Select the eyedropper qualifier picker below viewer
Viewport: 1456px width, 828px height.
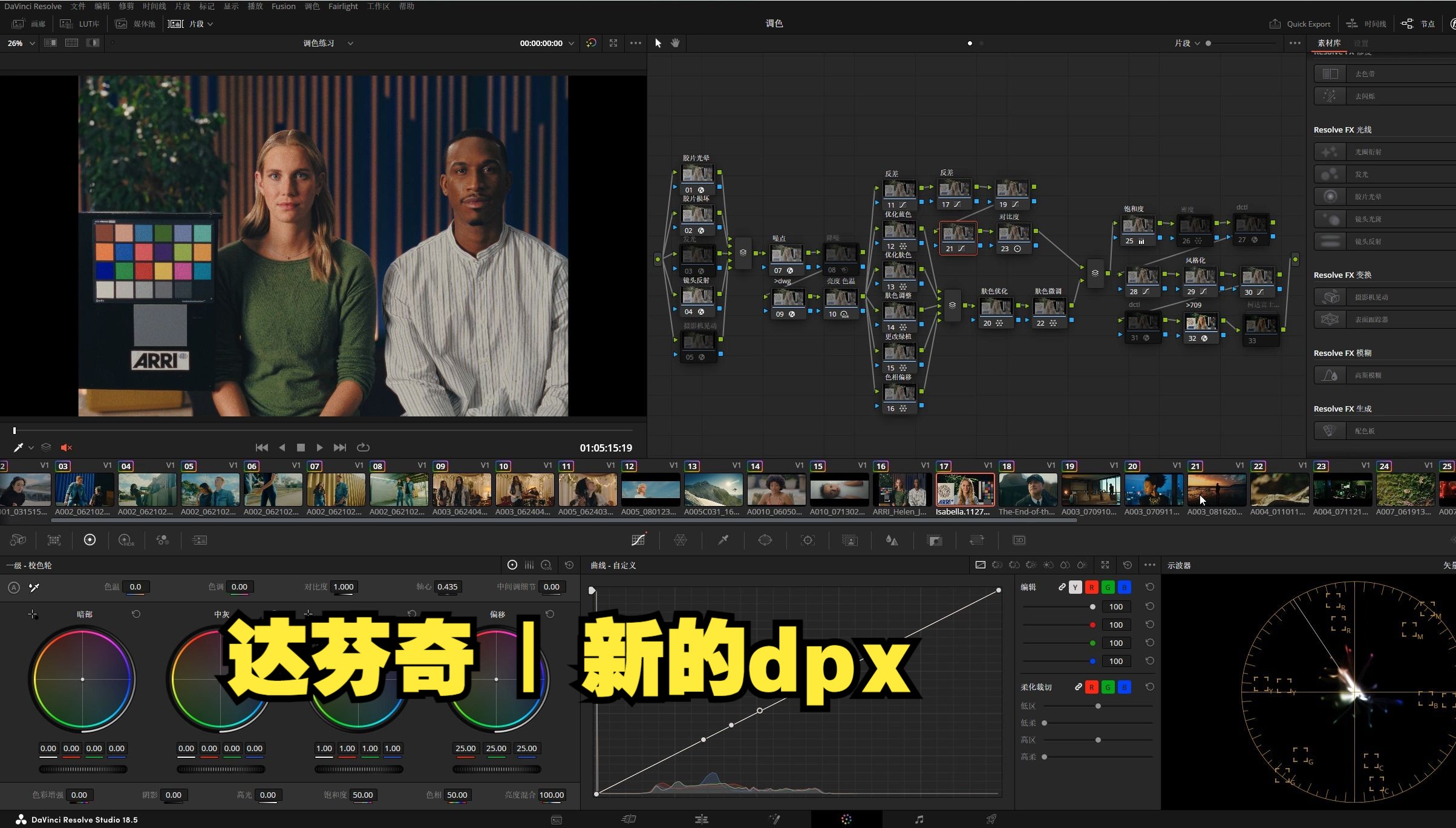coord(18,447)
